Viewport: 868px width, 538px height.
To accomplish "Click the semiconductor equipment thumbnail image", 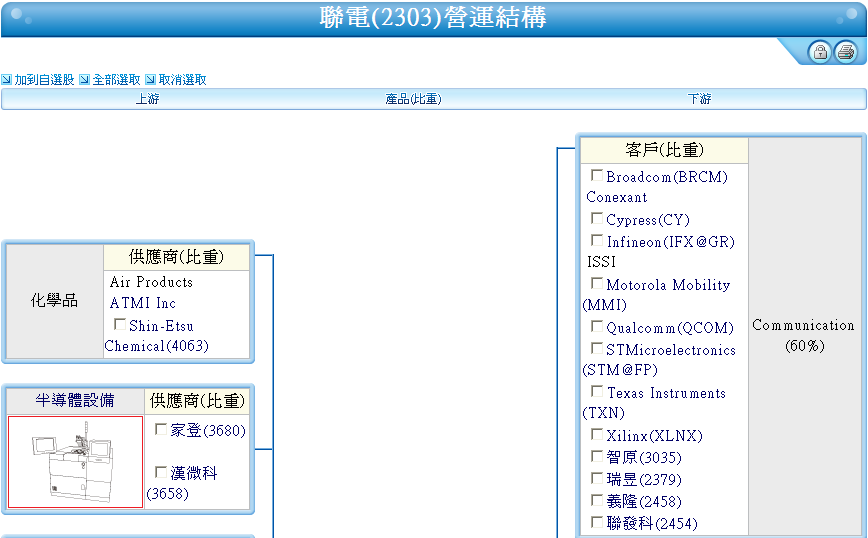I will coord(75,462).
